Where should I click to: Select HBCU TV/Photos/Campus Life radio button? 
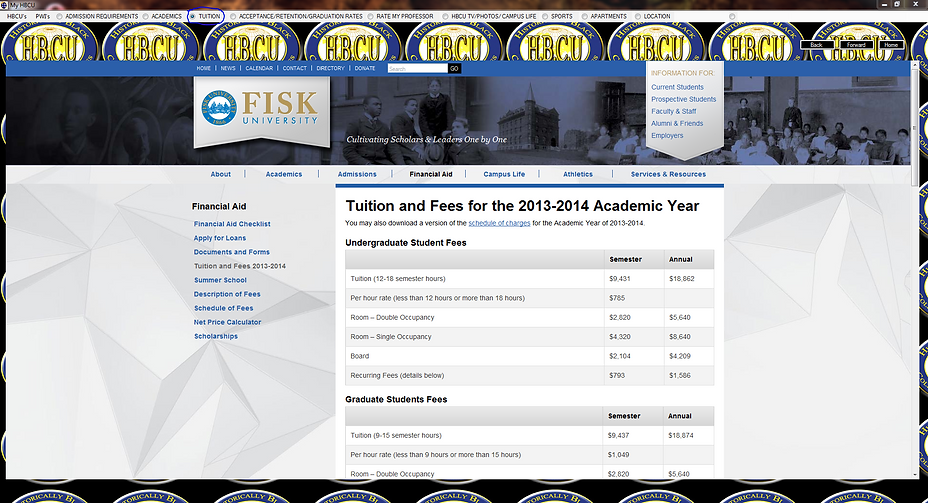coord(445,17)
